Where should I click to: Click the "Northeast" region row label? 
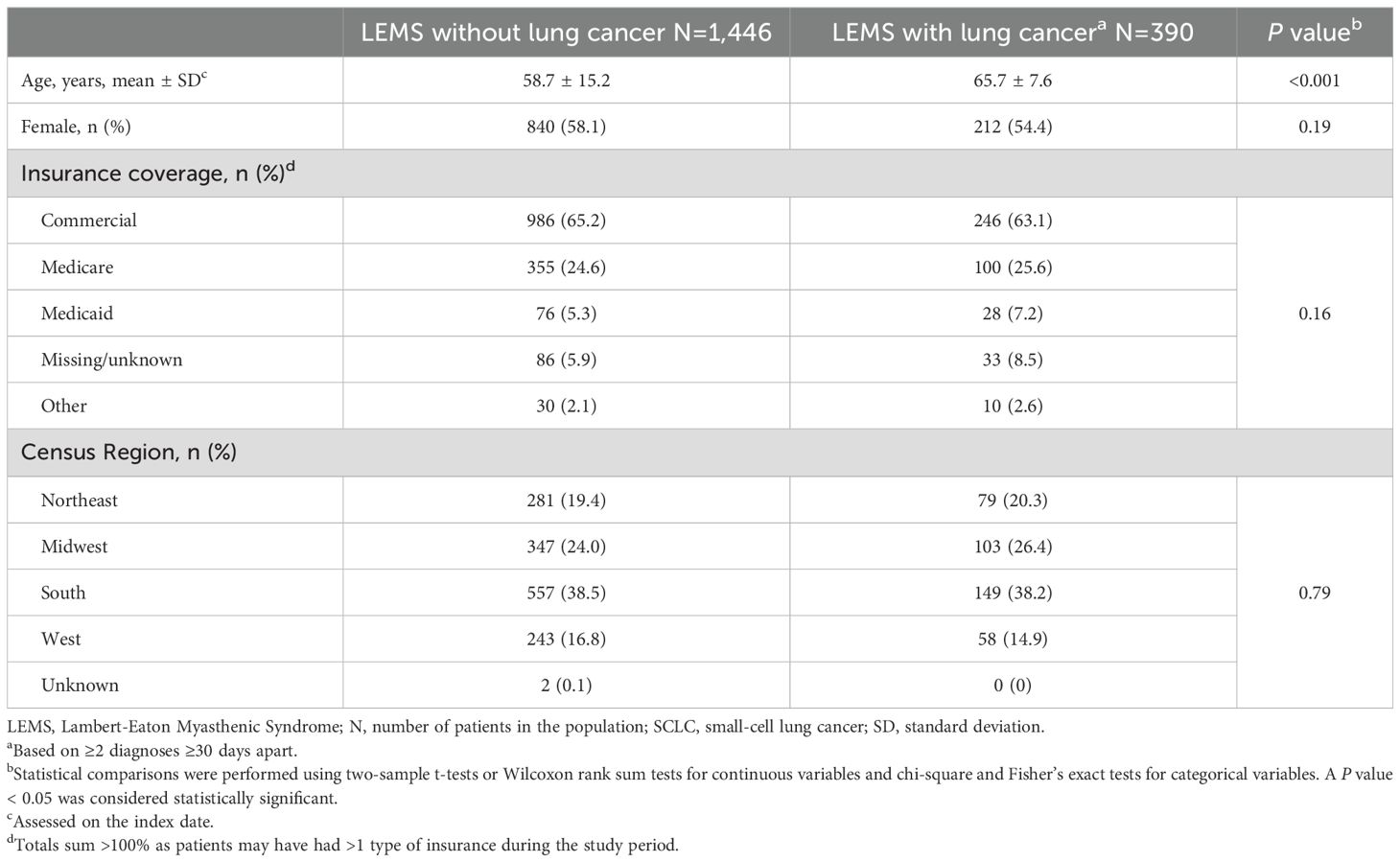click(x=80, y=501)
